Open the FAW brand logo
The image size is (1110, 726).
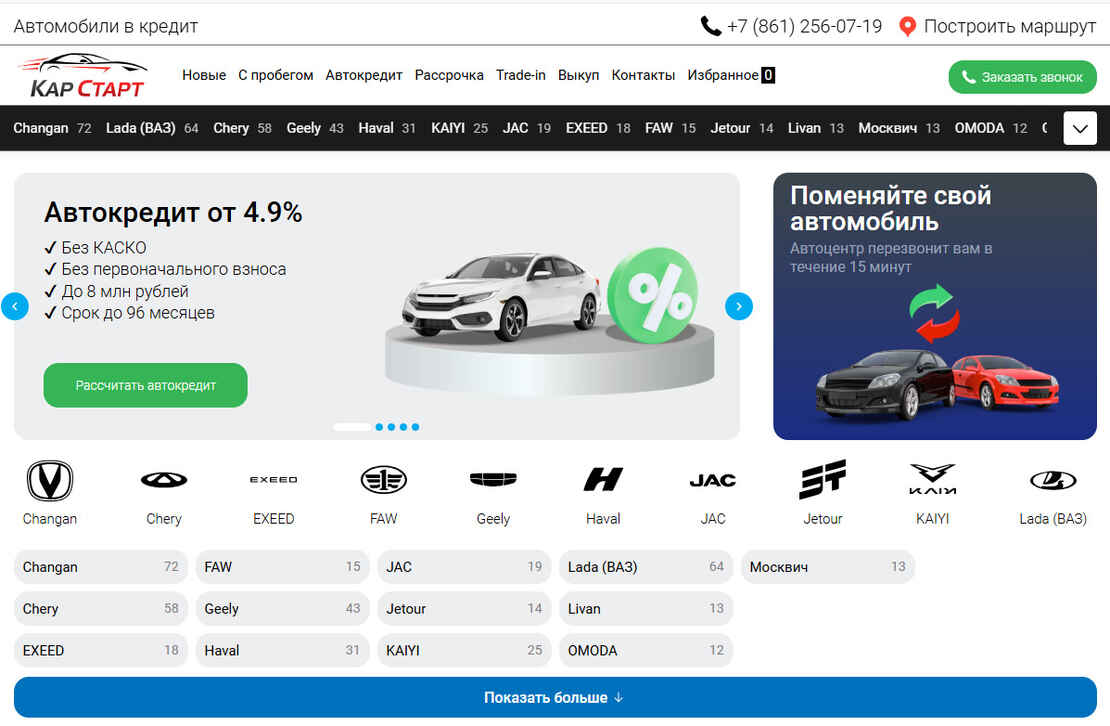click(x=383, y=481)
